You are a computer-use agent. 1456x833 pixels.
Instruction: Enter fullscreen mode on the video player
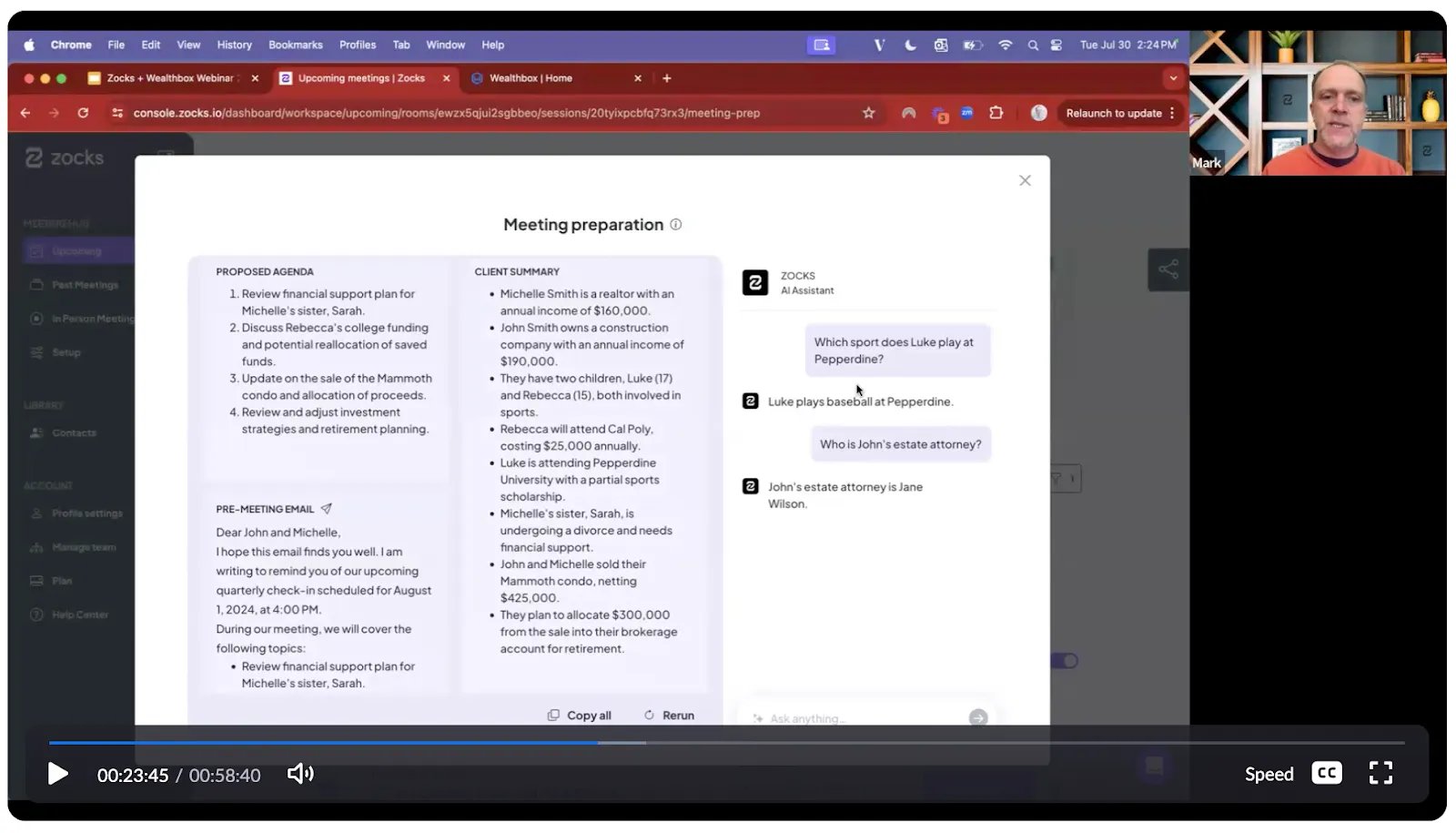tap(1380, 773)
